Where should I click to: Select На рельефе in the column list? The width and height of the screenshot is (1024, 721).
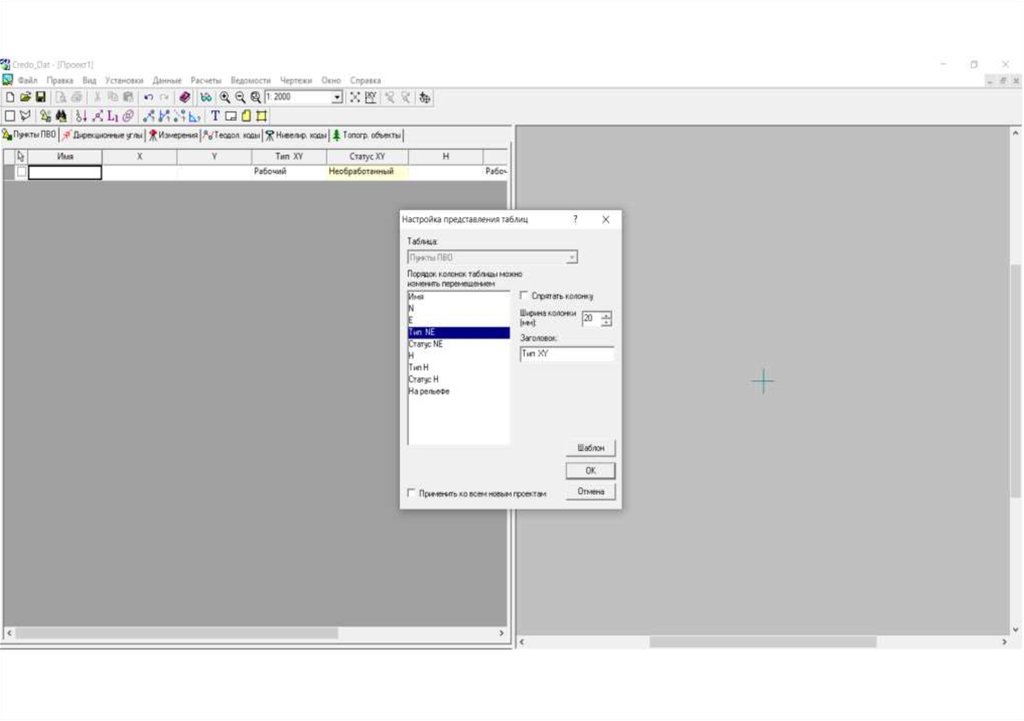458,391
